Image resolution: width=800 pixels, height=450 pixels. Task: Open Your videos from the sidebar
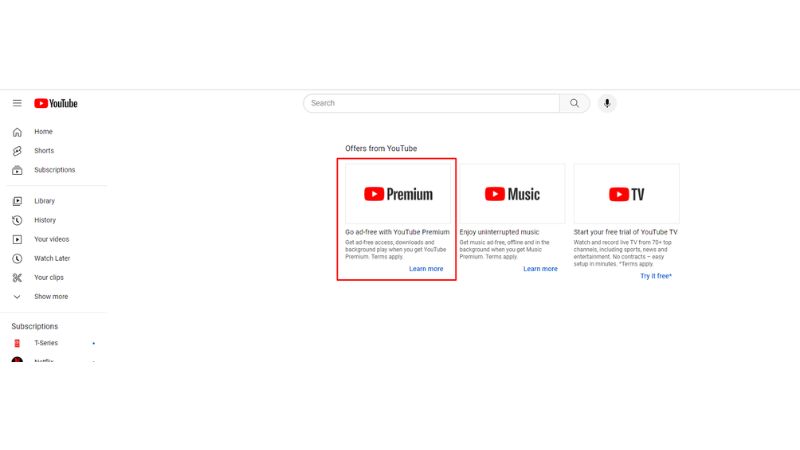coord(52,239)
